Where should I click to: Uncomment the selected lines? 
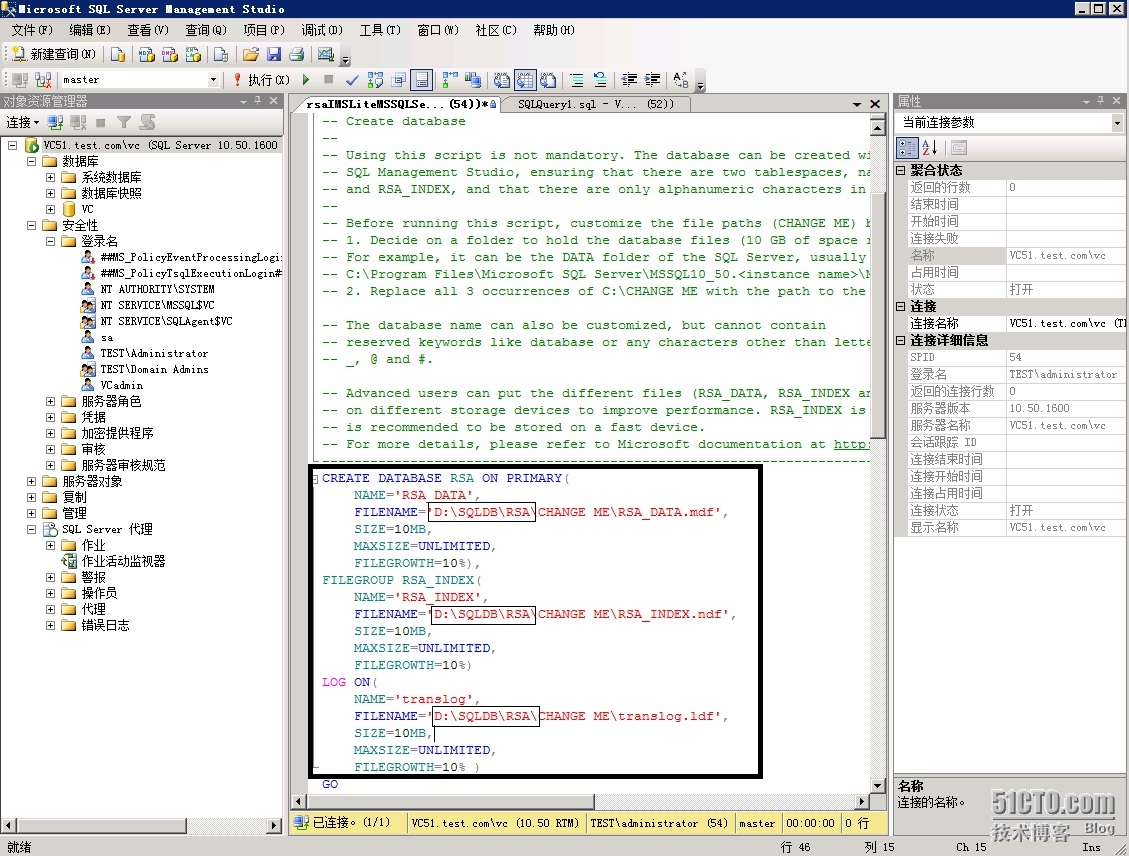coord(600,80)
